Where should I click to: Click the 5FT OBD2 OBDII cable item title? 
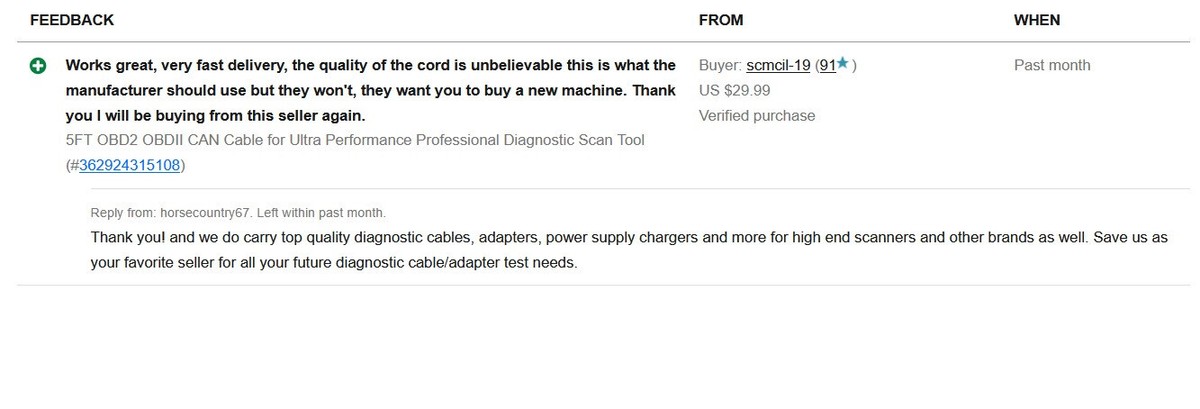pyautogui.click(x=355, y=140)
